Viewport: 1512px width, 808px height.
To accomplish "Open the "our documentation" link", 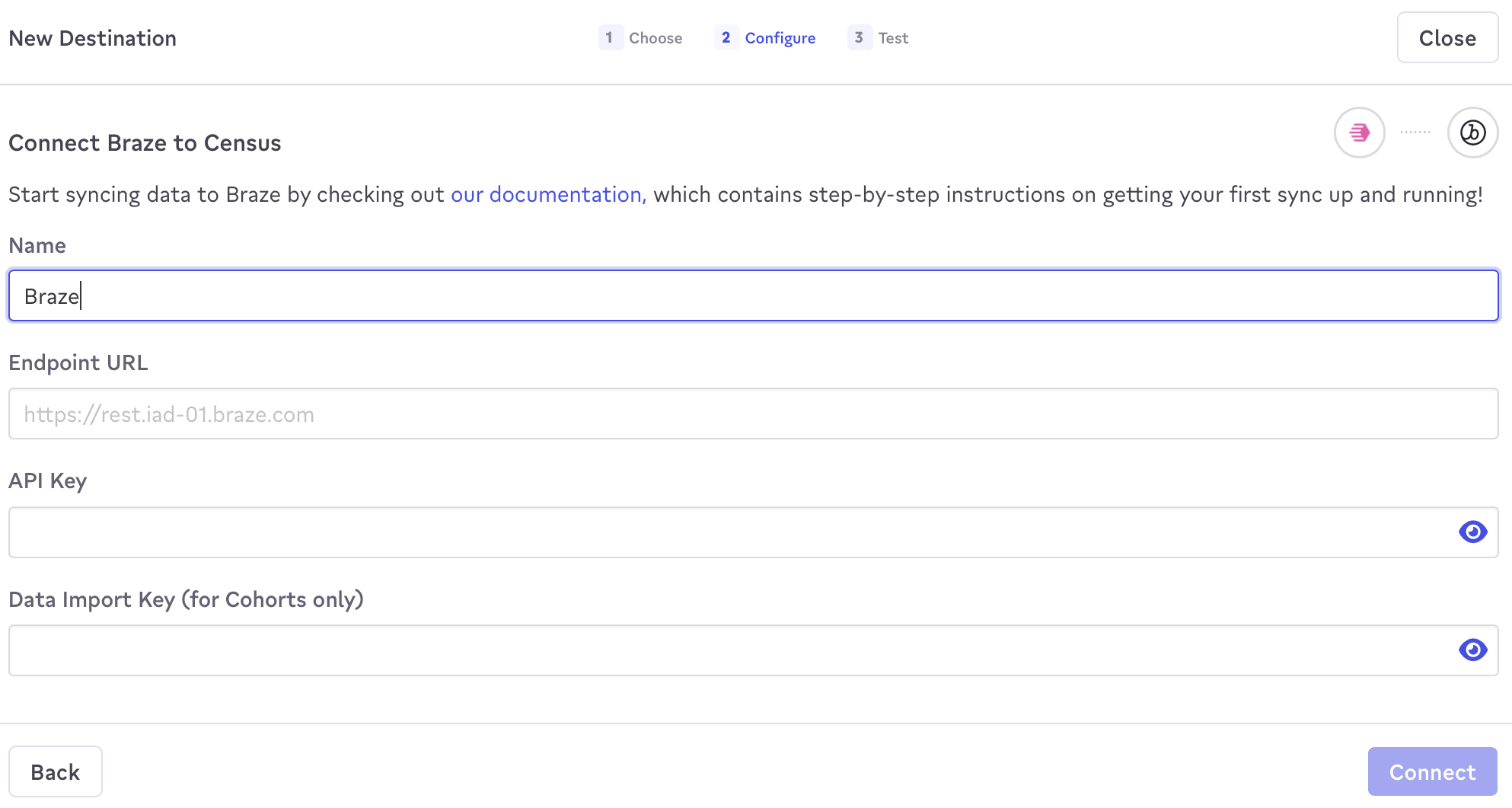I will 547,195.
